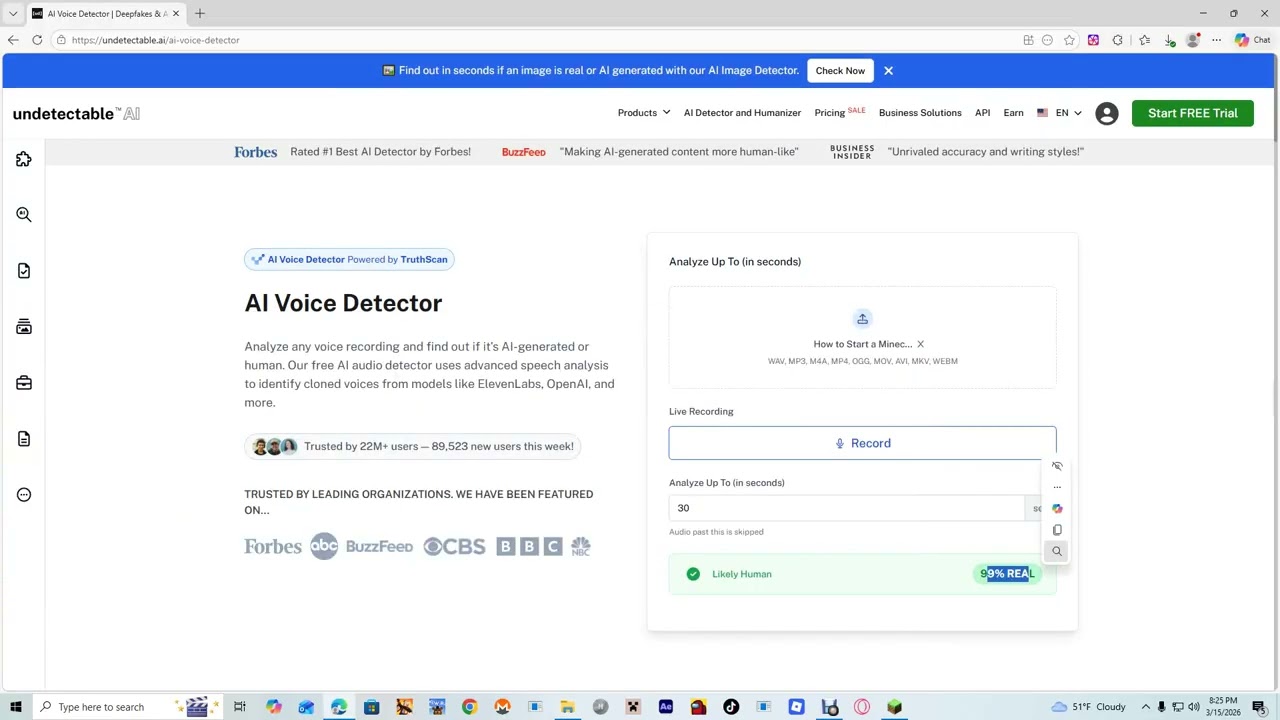The height and width of the screenshot is (720, 1280).
Task: Click the 'Audio past this is skipped' note
Action: coord(716,532)
